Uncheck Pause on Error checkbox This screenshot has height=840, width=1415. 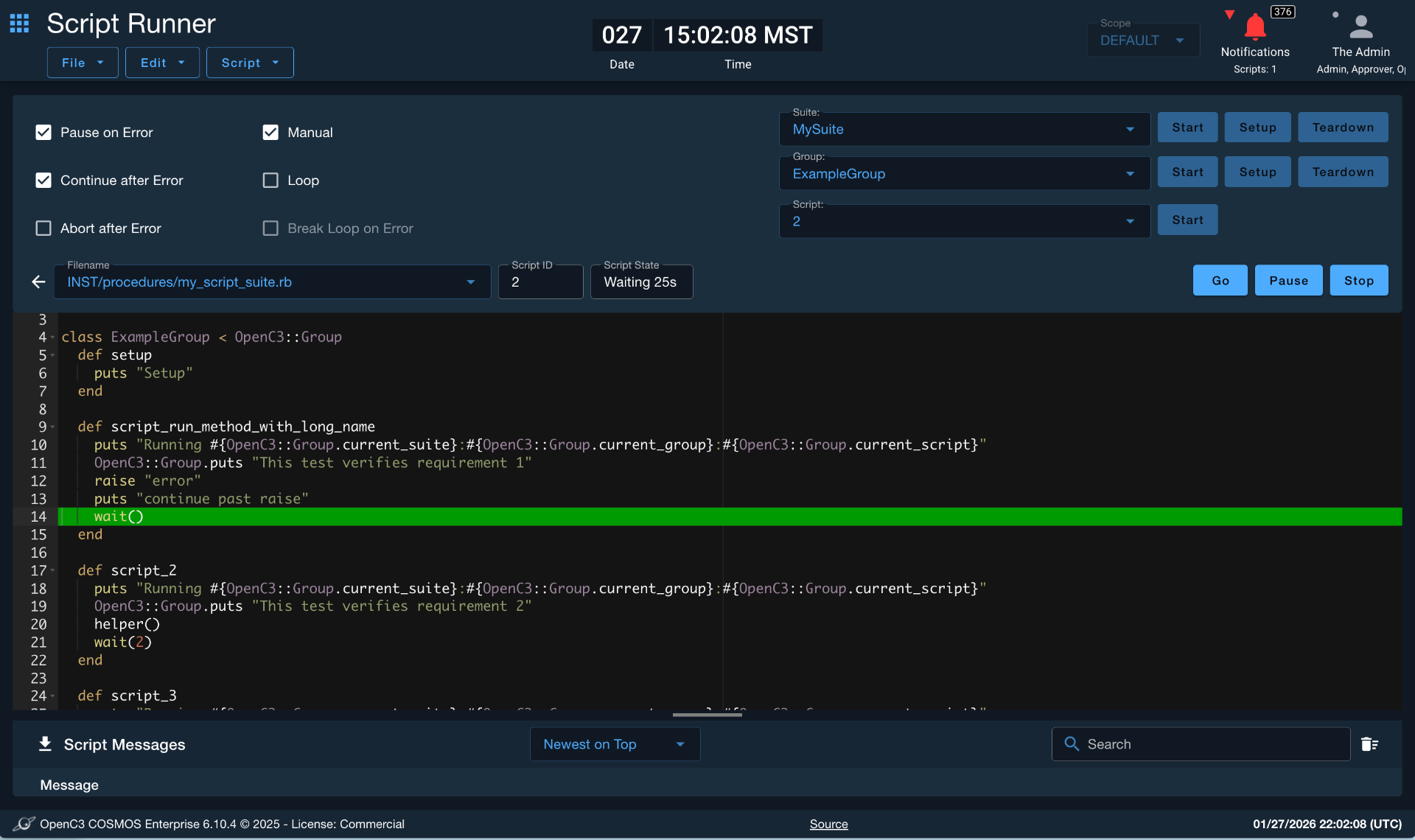pos(43,133)
